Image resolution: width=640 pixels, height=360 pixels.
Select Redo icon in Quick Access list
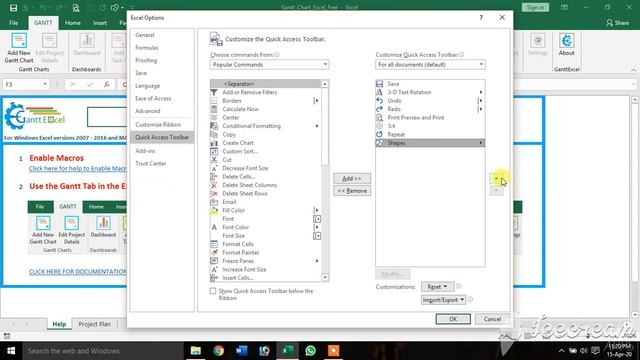click(x=380, y=109)
